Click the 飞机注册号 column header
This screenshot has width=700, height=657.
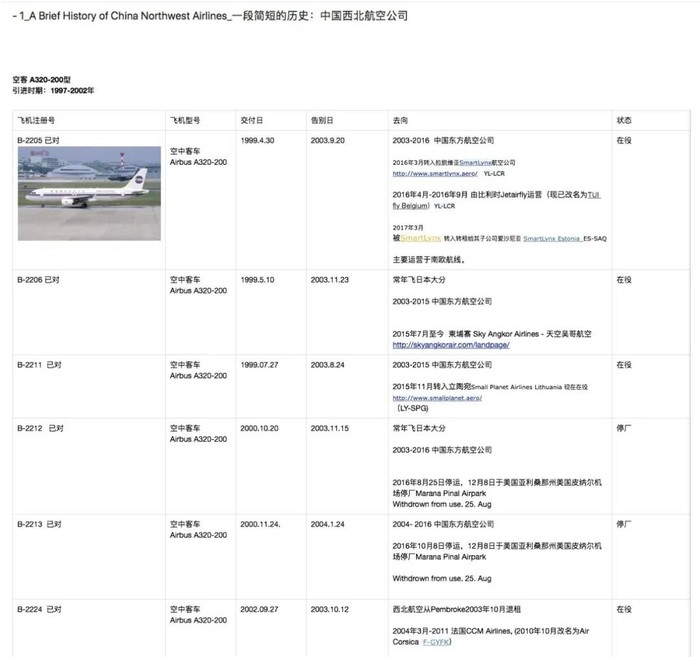point(36,120)
